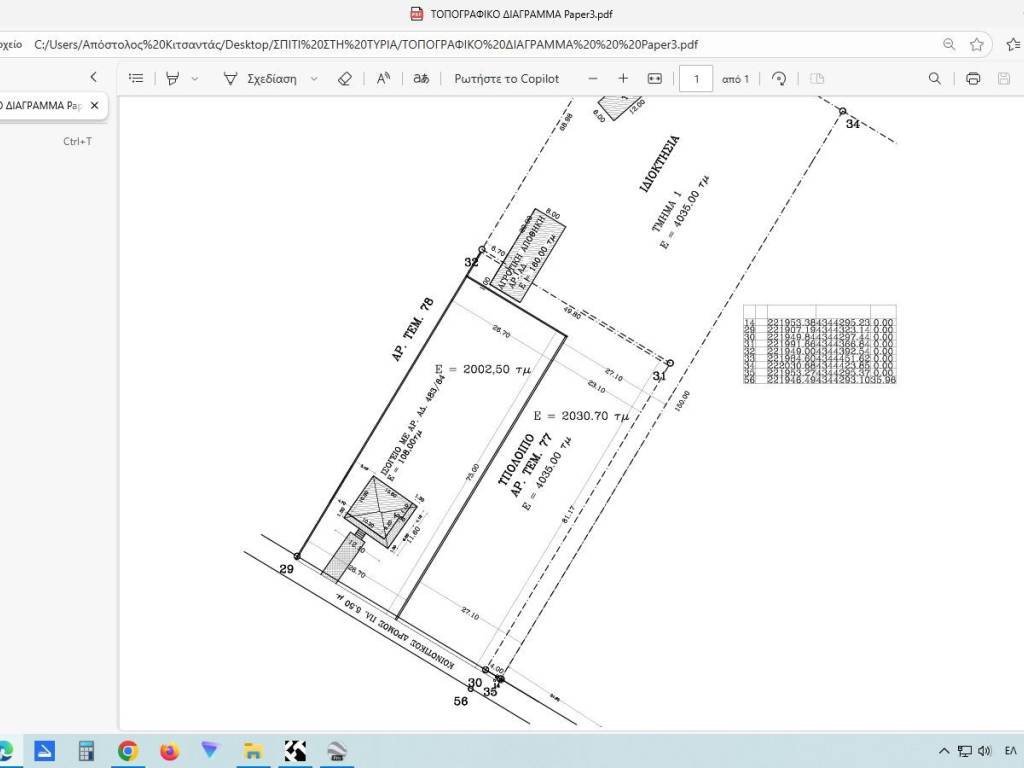1024x768 pixels.
Task: Rotate the PDF page
Action: point(780,78)
